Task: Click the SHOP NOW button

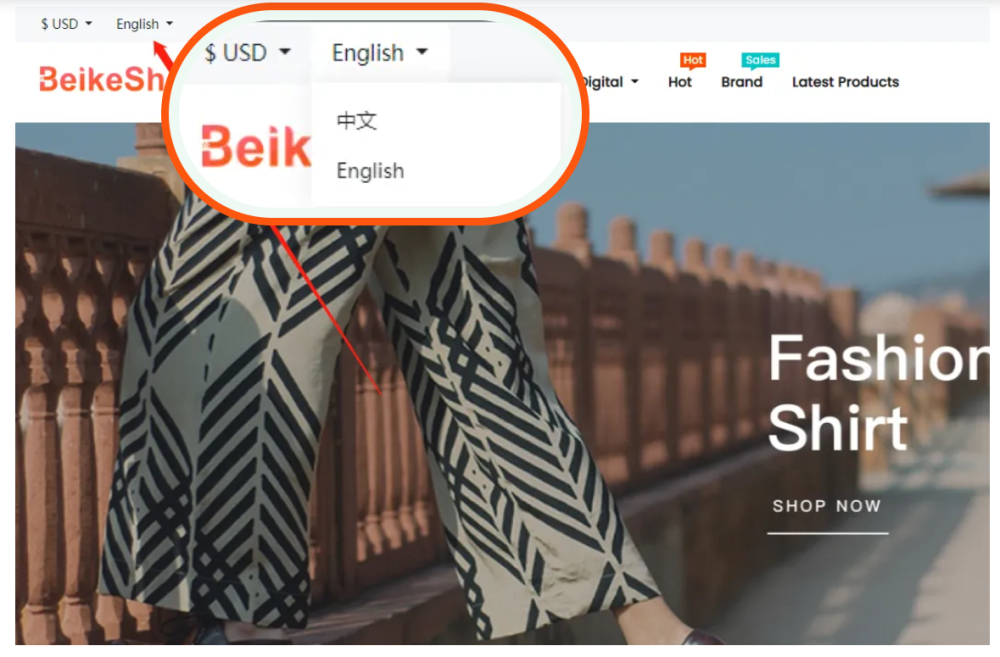Action: (x=827, y=506)
